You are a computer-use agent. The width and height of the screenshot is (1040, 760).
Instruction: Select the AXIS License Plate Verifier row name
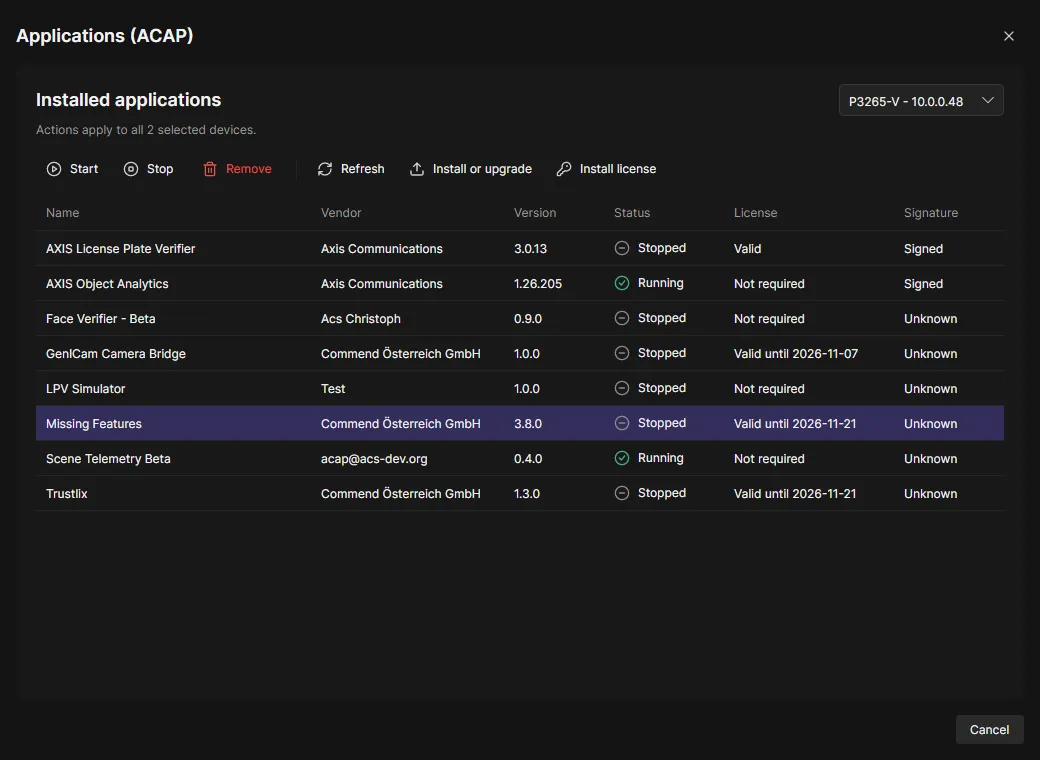pyautogui.click(x=121, y=249)
